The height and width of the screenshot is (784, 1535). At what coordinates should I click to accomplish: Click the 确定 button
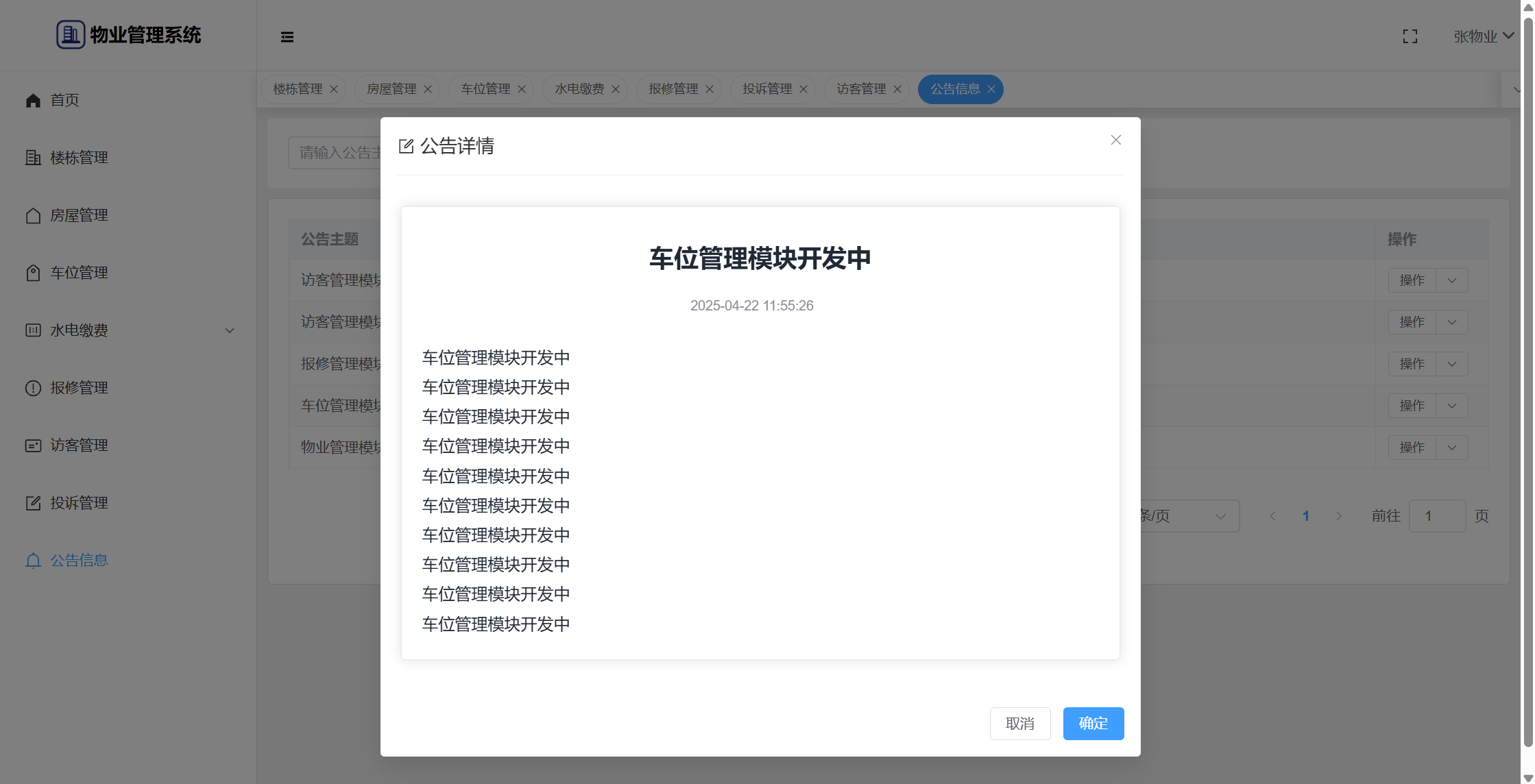pyautogui.click(x=1093, y=723)
